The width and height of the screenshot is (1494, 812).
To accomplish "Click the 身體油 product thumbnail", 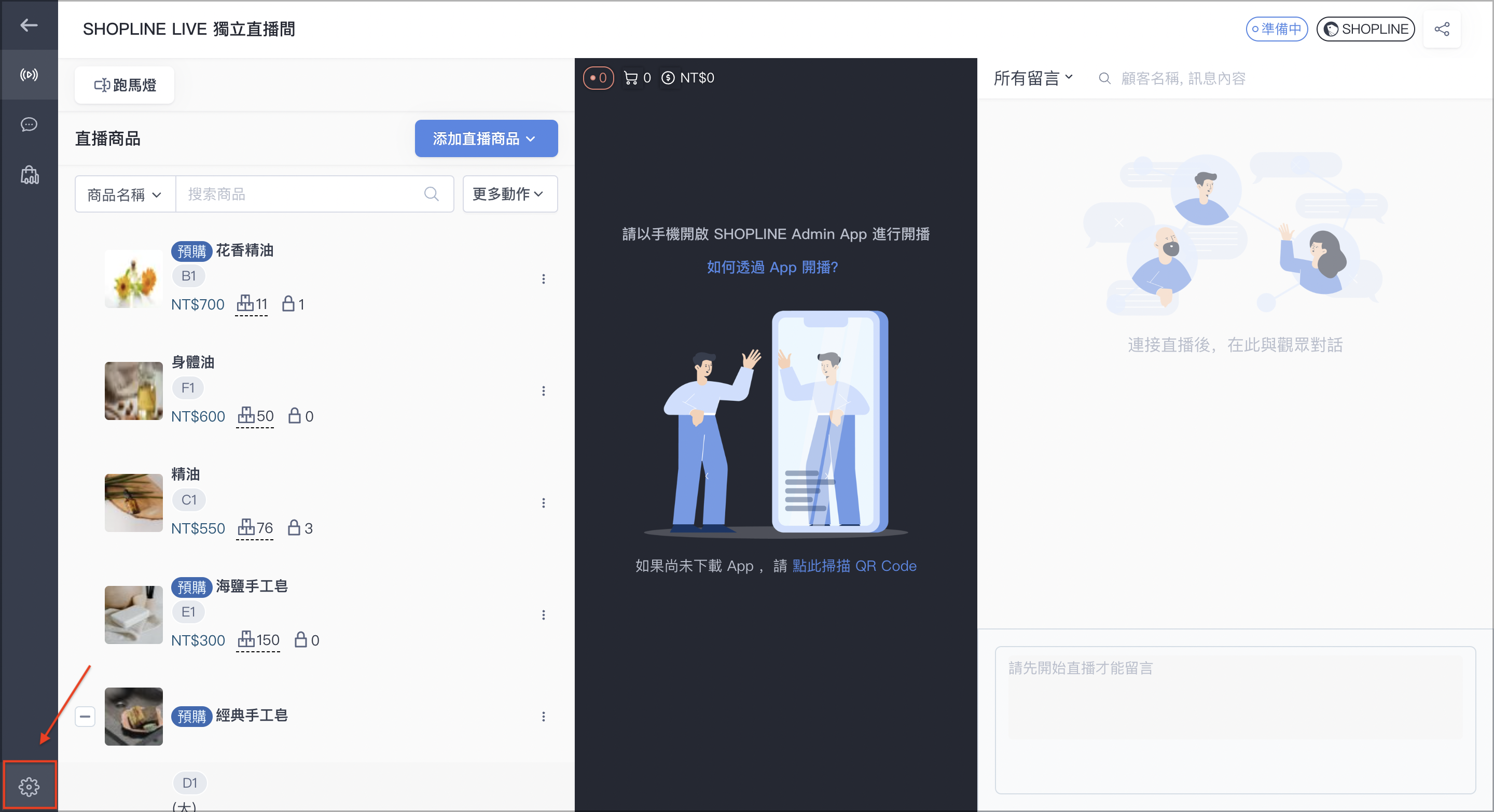I will click(x=133, y=390).
